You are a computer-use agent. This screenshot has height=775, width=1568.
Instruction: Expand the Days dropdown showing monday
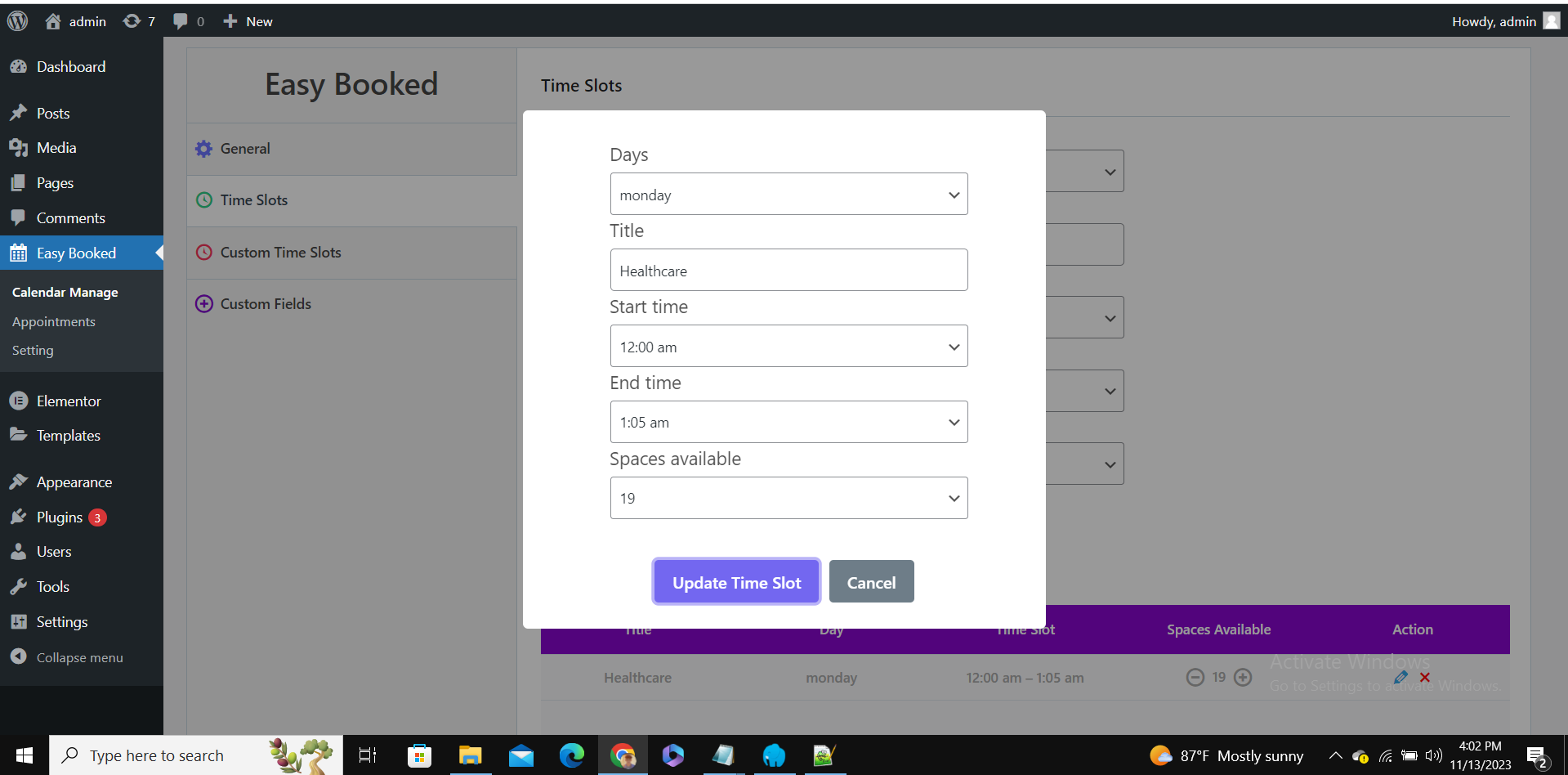point(789,194)
